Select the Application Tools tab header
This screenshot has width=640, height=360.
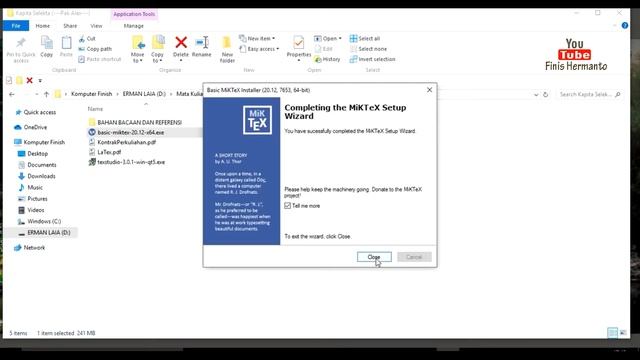pyautogui.click(x=134, y=14)
